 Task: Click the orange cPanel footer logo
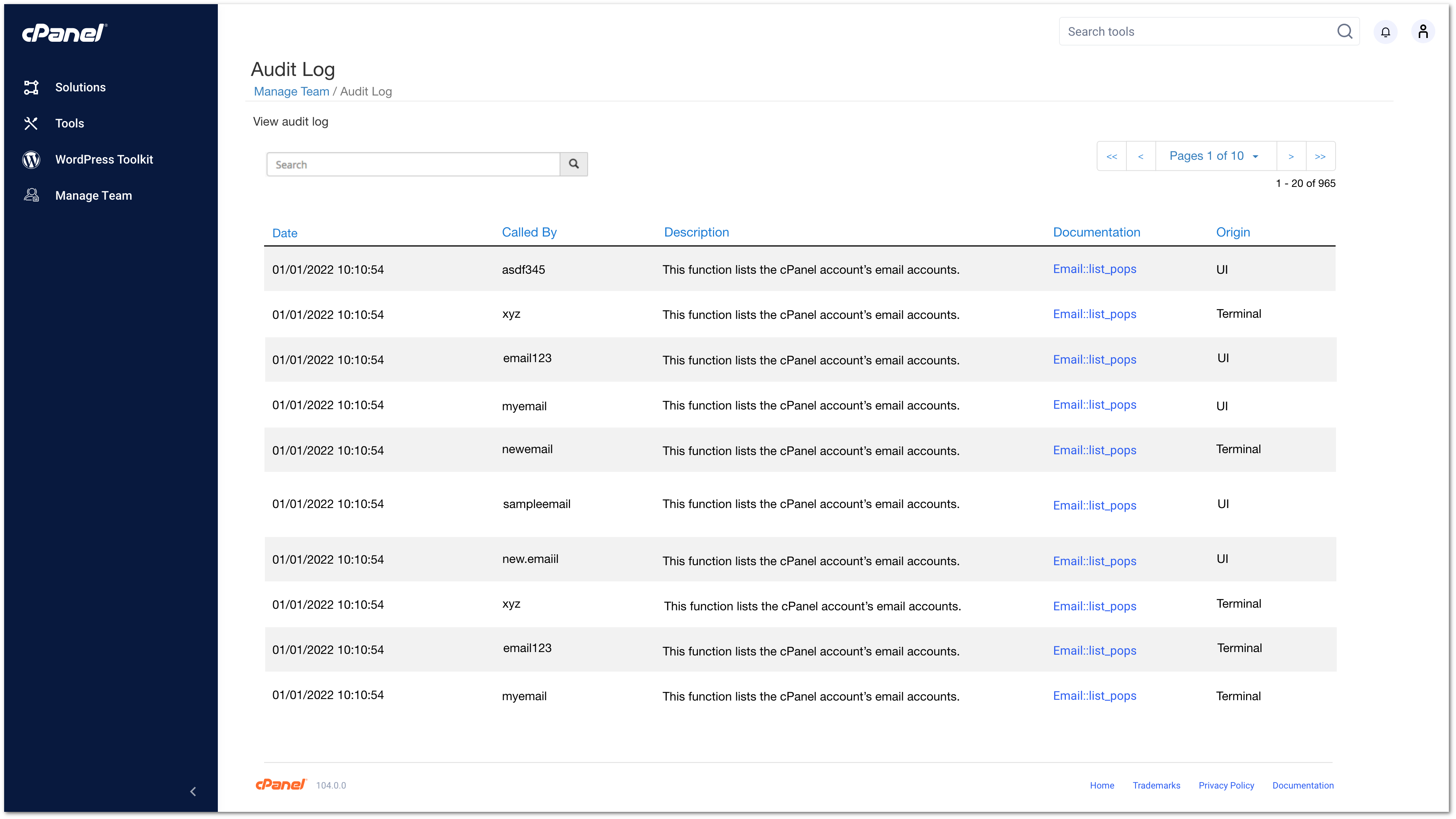pos(281,784)
